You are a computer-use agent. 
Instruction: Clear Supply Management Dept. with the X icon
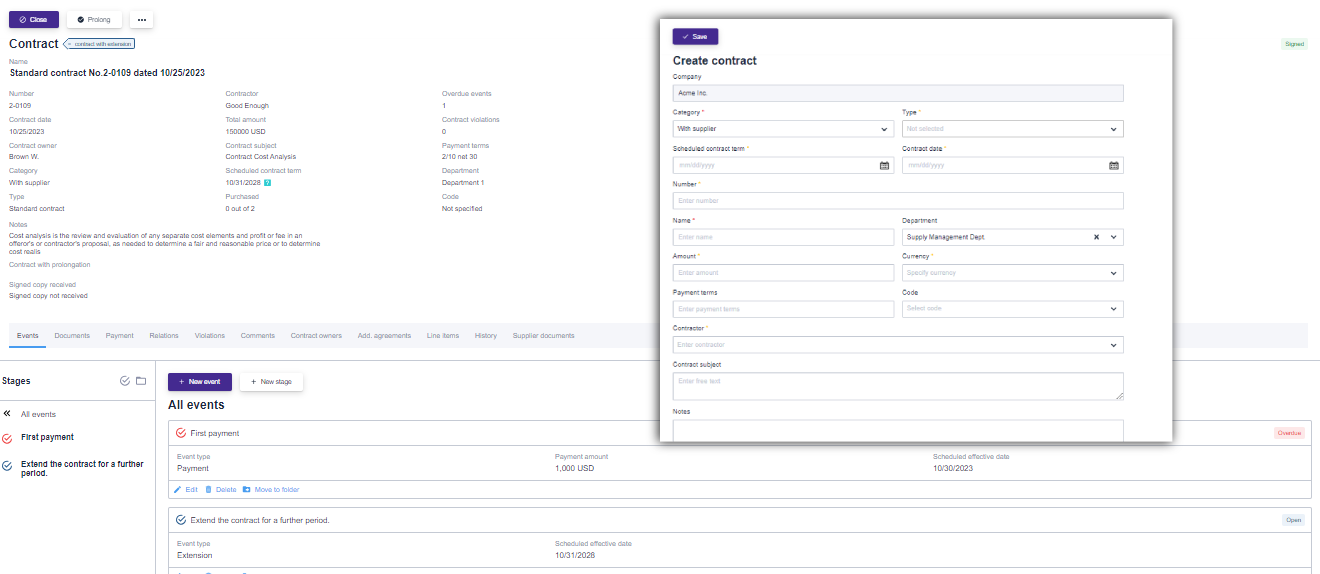1096,237
